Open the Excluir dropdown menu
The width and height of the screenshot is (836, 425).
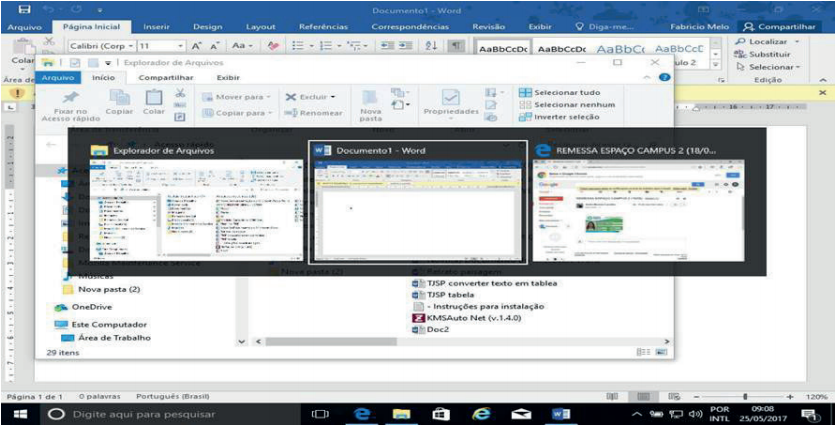312,97
